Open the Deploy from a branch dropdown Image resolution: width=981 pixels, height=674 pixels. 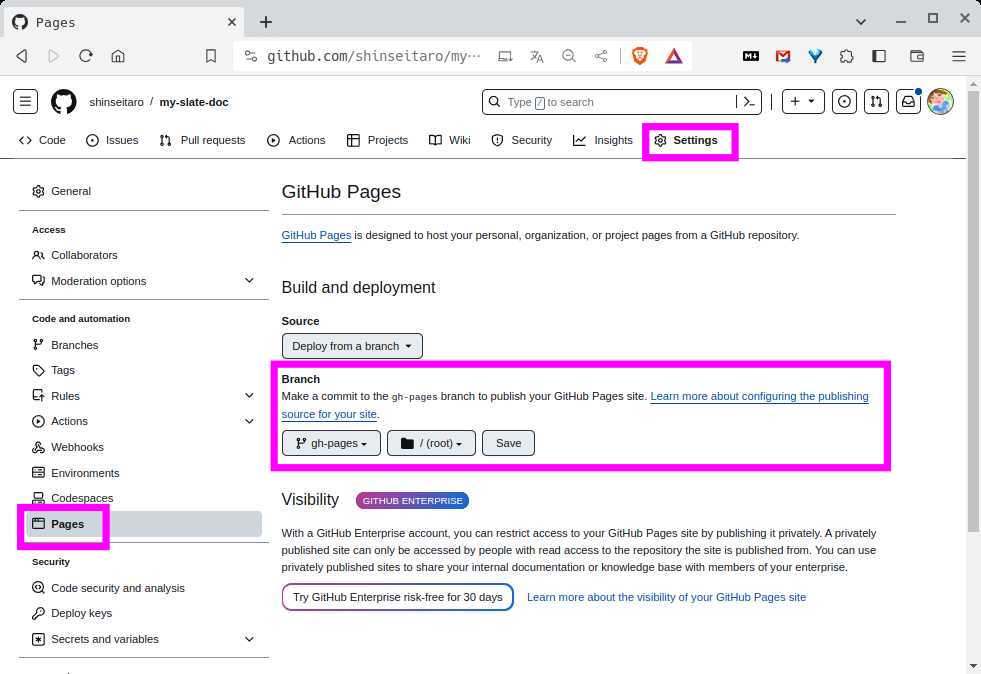pyautogui.click(x=352, y=346)
